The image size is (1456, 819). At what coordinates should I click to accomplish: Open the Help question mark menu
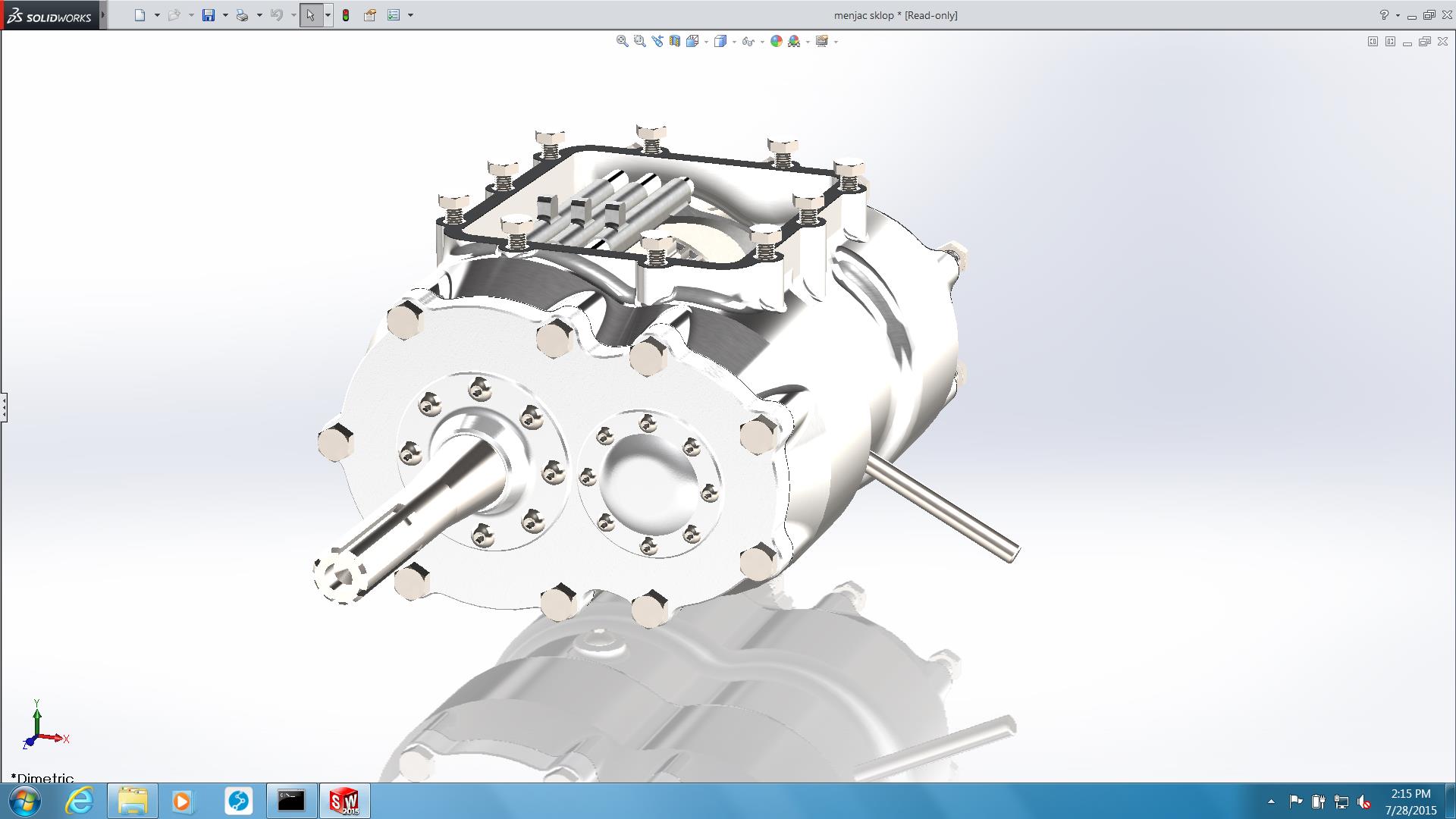[x=1384, y=15]
